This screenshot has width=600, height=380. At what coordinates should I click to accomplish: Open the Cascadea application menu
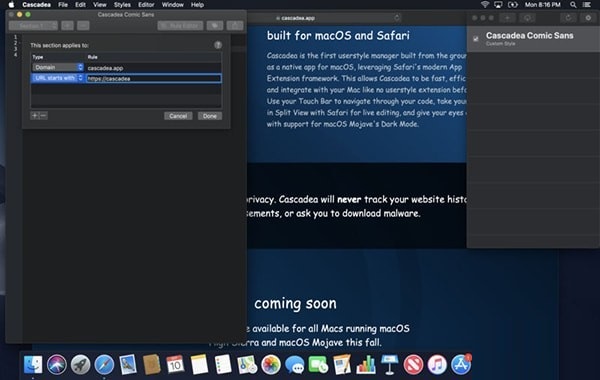(x=36, y=5)
